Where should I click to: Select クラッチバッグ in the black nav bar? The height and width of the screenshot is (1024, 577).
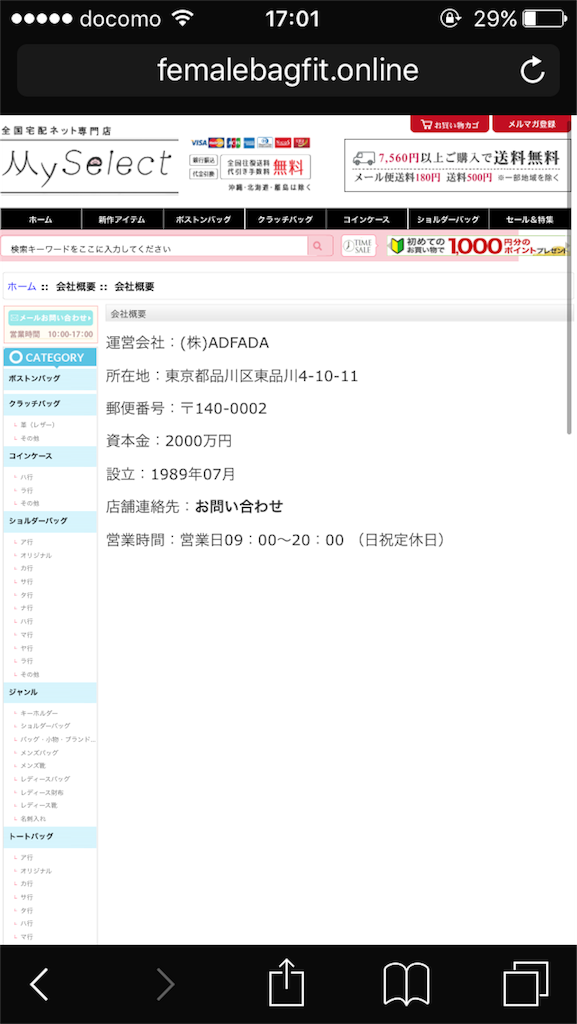pos(285,219)
